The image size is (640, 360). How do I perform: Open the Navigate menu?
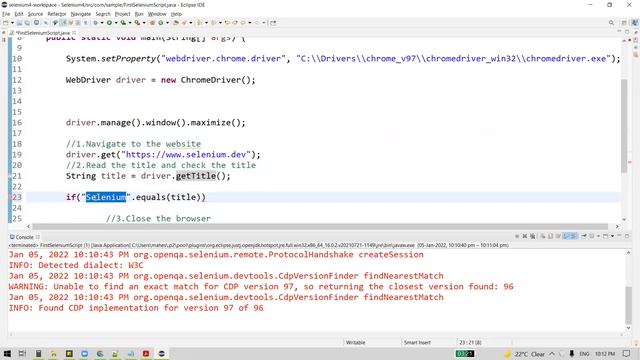(x=81, y=14)
